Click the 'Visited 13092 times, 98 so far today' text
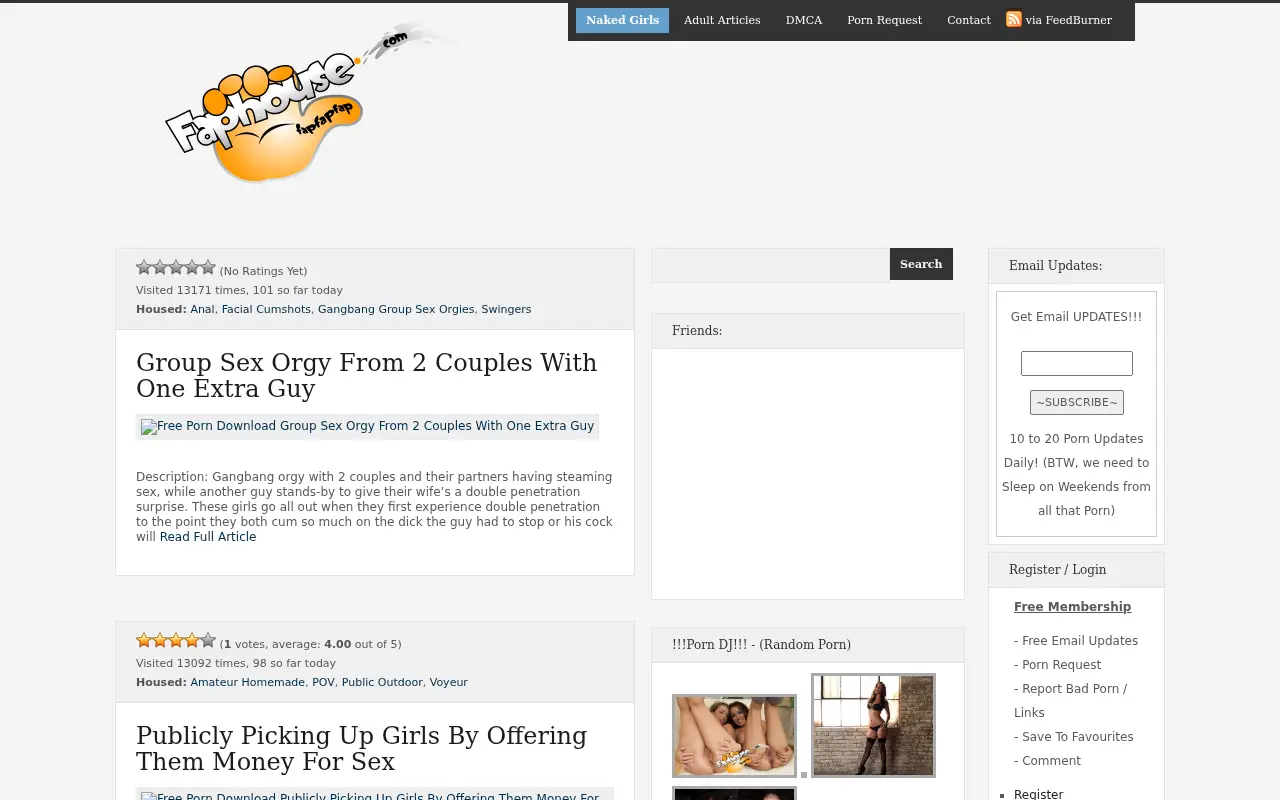Image resolution: width=1280 pixels, height=800 pixels. [x=236, y=664]
